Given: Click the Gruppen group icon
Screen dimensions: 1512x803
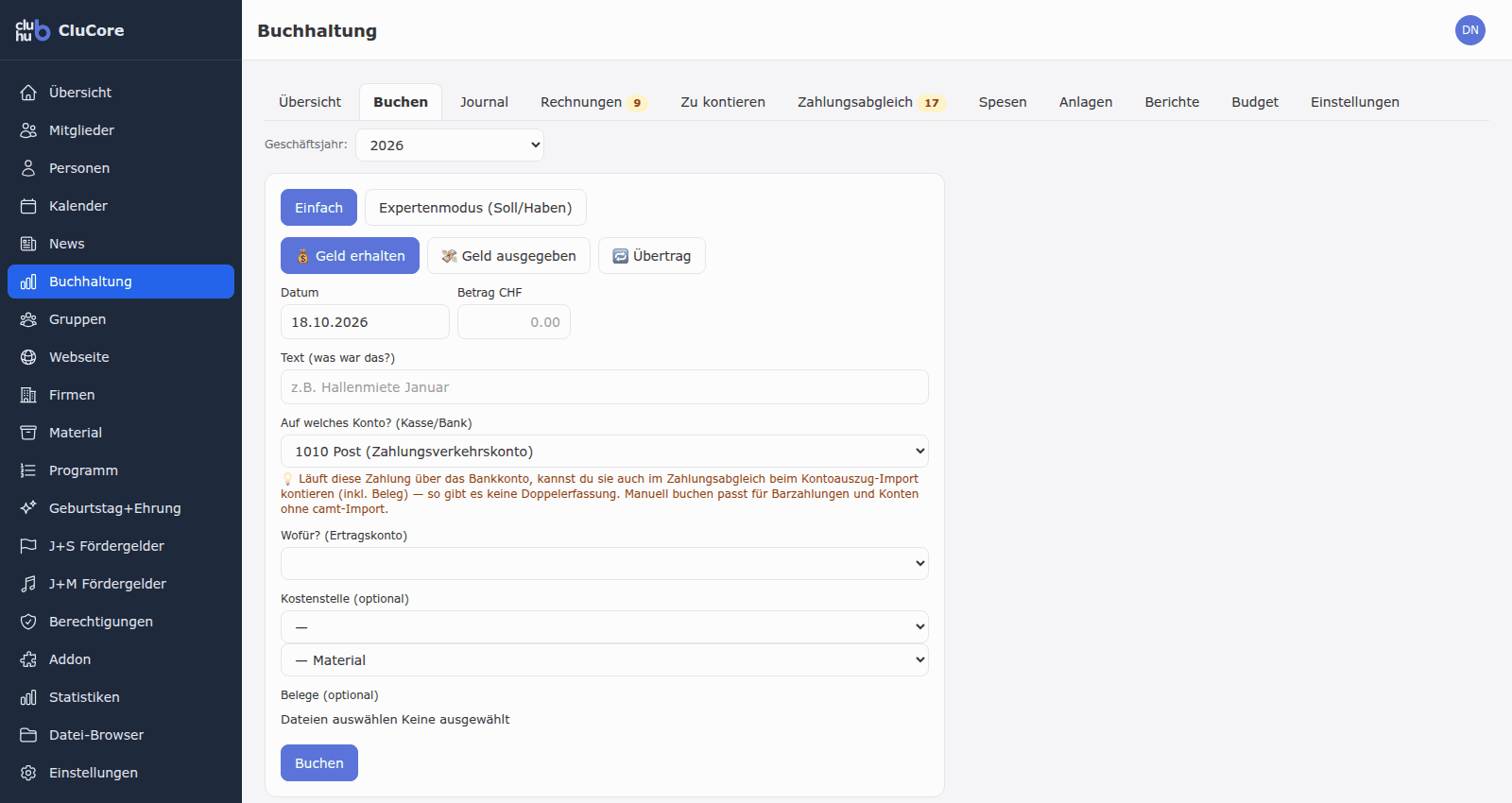Looking at the screenshot, I should [x=28, y=319].
